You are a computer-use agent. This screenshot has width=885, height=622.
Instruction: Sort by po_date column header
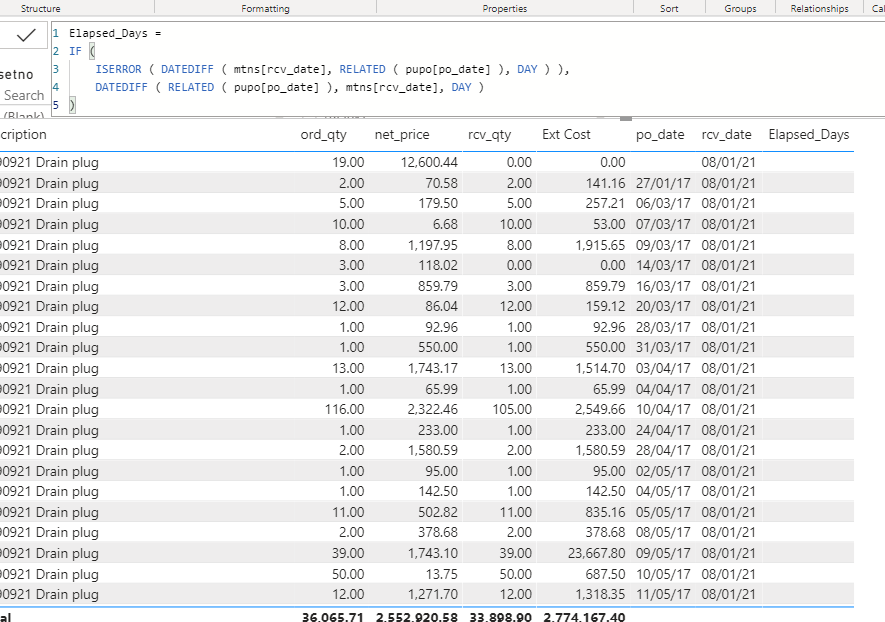tap(660, 135)
